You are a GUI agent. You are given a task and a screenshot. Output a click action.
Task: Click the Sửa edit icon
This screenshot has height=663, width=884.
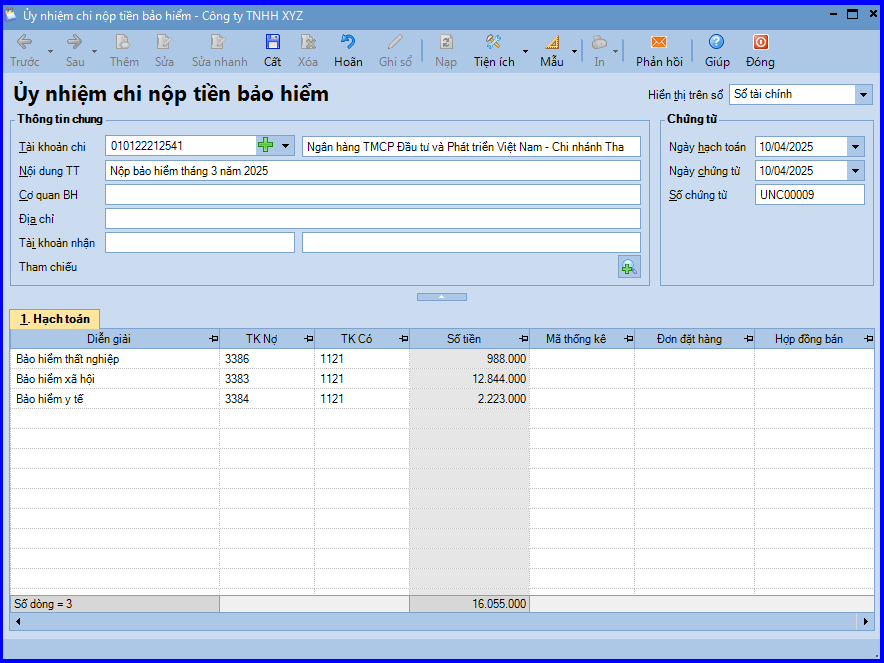point(164,42)
